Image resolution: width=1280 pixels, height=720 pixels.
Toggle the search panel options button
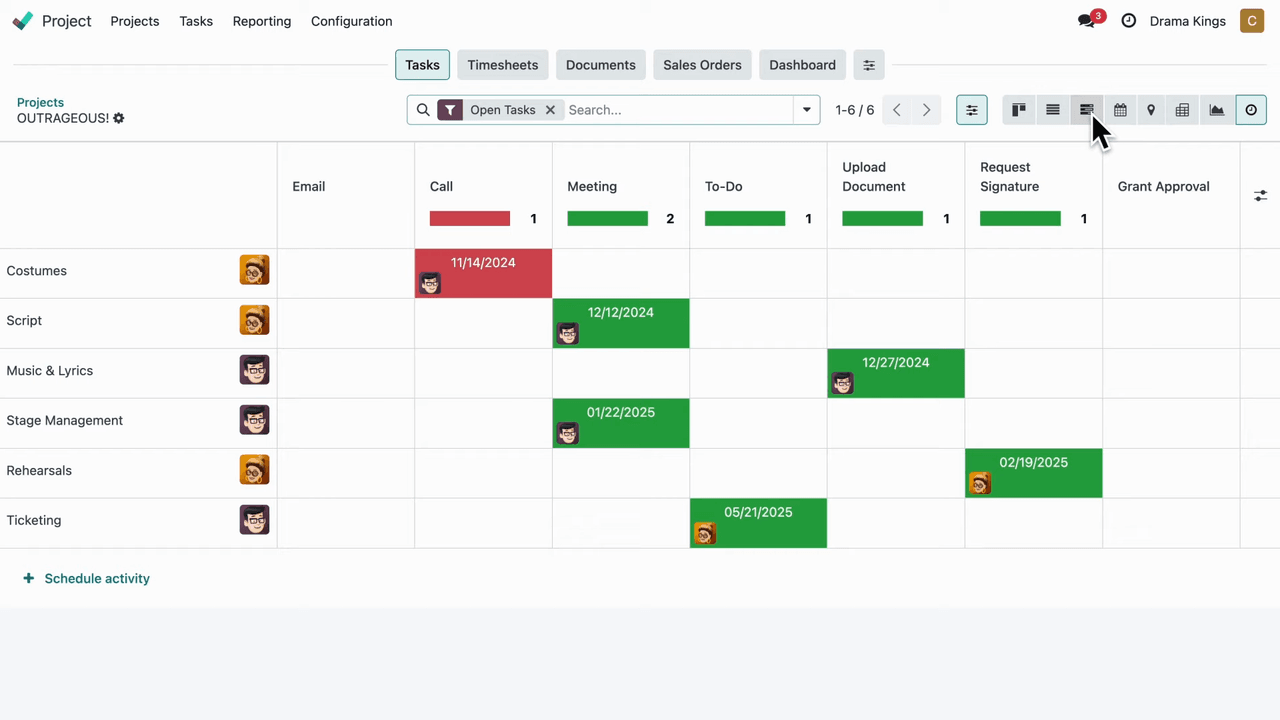pyautogui.click(x=971, y=110)
